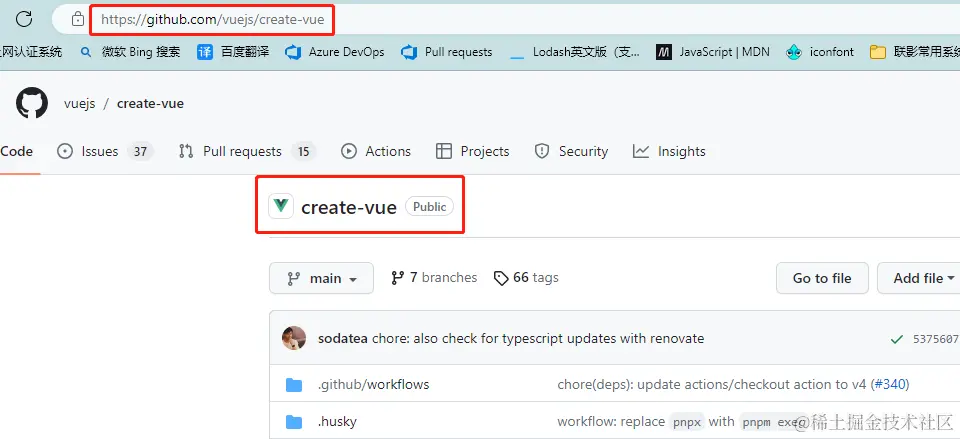Click the create-vue breadcrumb link
The width and height of the screenshot is (960, 439).
pos(150,103)
